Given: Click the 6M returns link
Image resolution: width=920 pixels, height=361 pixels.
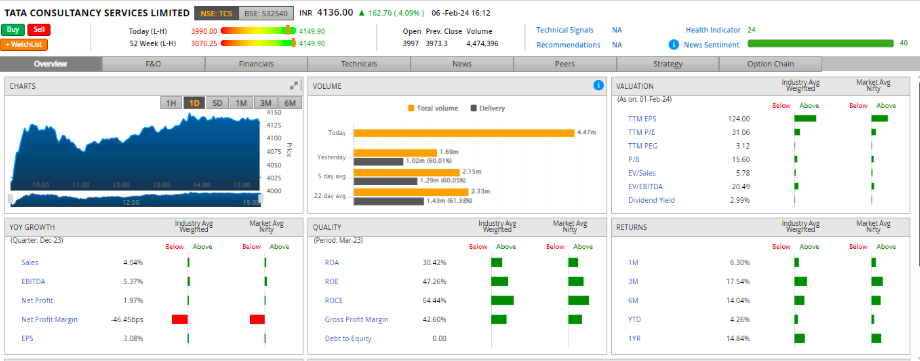Looking at the screenshot, I should click(633, 301).
